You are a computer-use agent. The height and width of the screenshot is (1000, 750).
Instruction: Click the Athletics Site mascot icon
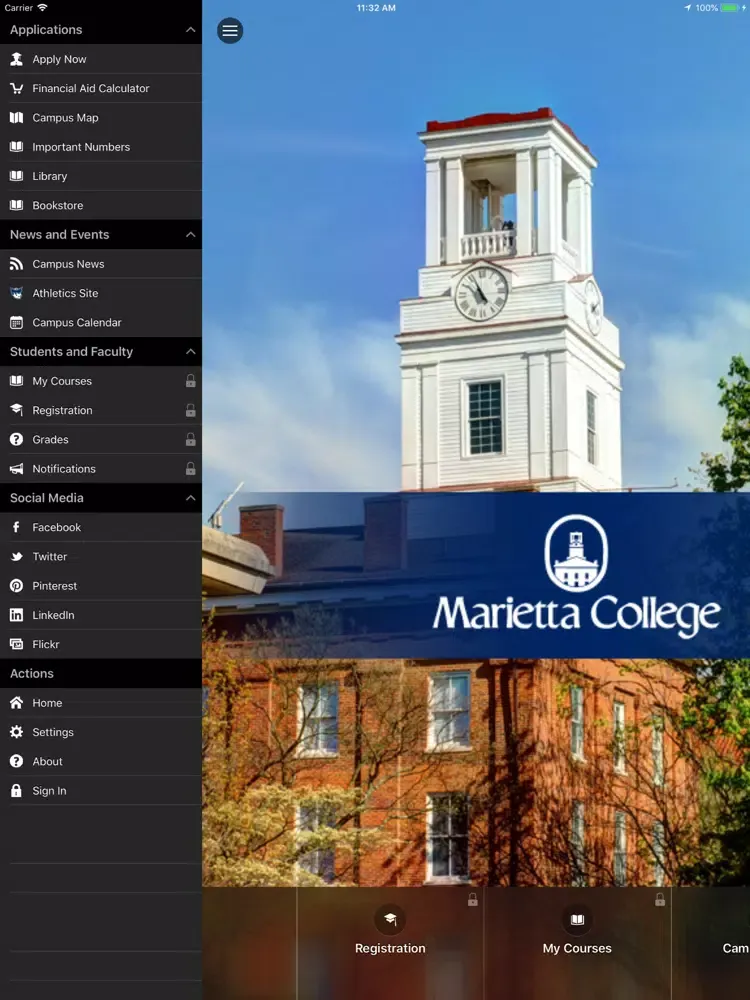(x=17, y=293)
